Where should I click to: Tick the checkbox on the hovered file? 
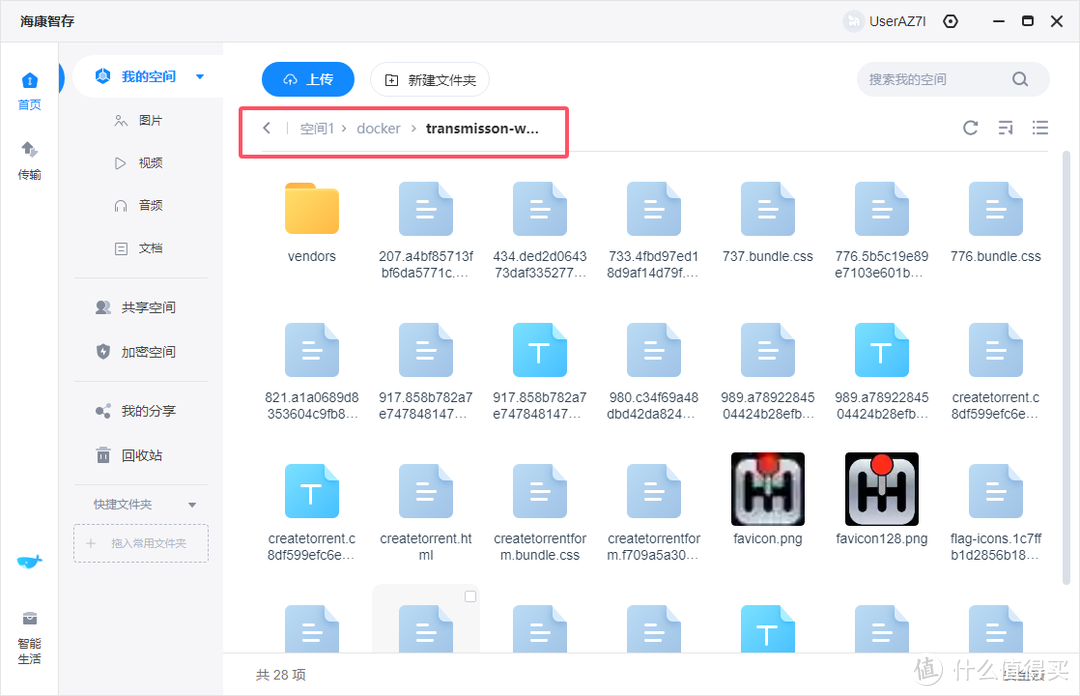(470, 597)
